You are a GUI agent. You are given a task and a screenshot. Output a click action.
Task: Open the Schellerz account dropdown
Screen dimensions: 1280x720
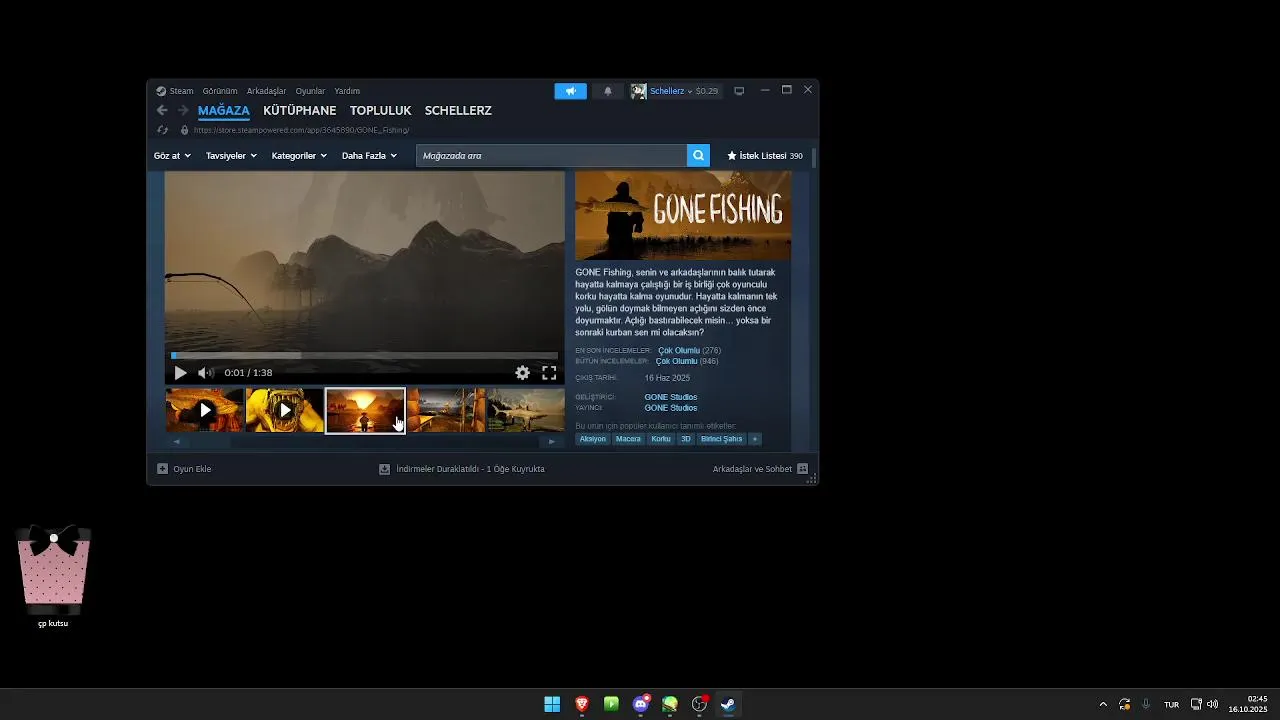click(674, 91)
